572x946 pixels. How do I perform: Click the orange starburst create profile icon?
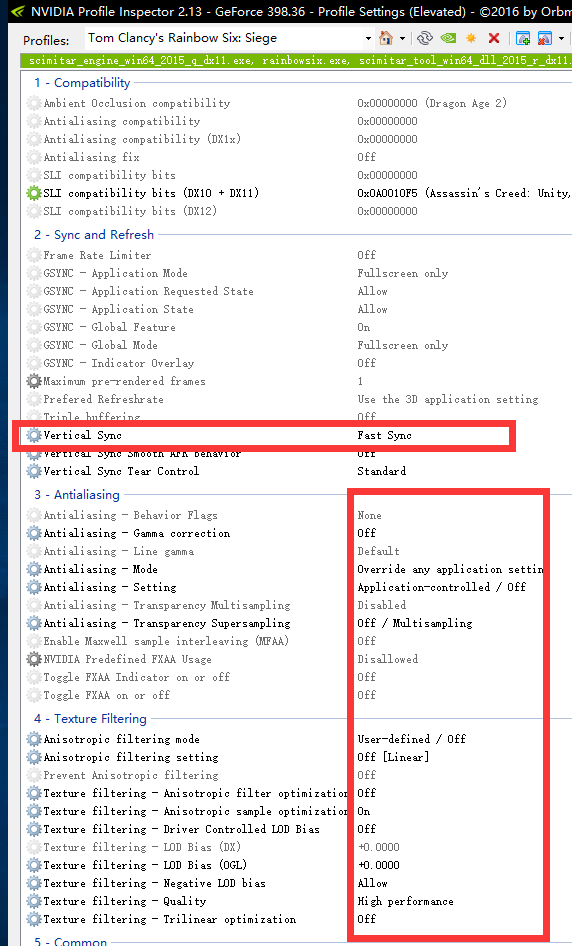471,39
